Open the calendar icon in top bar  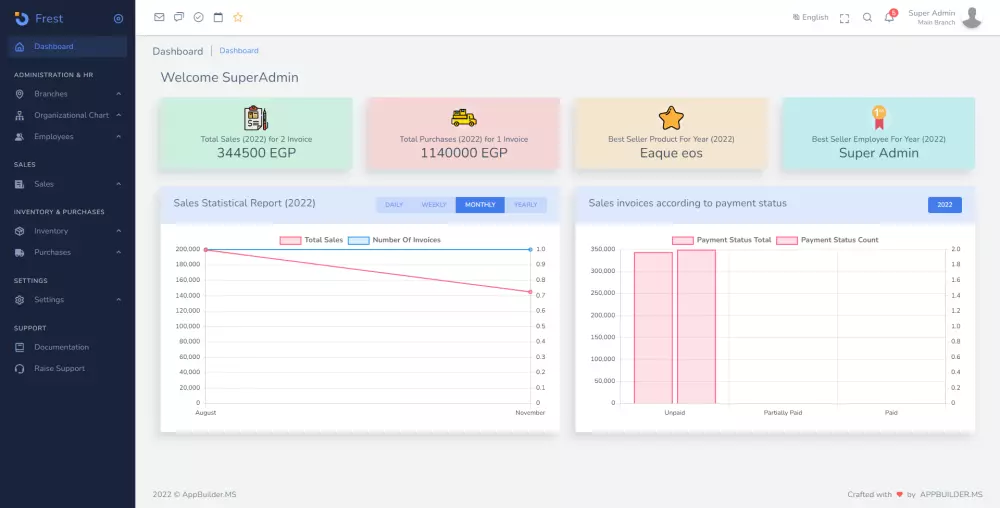(x=218, y=17)
